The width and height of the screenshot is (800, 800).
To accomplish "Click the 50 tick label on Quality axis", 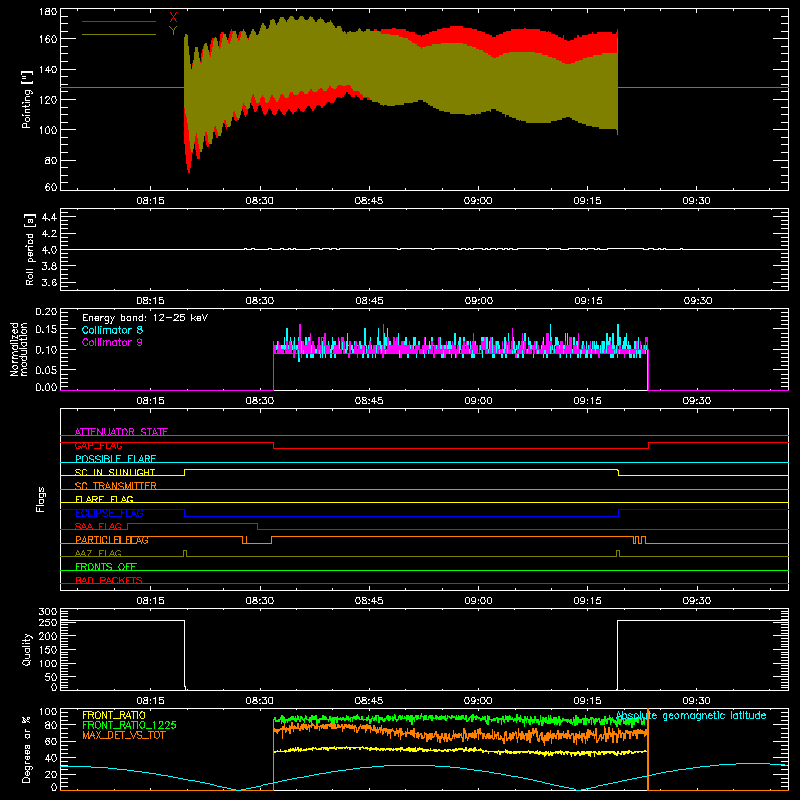I will (x=52, y=677).
